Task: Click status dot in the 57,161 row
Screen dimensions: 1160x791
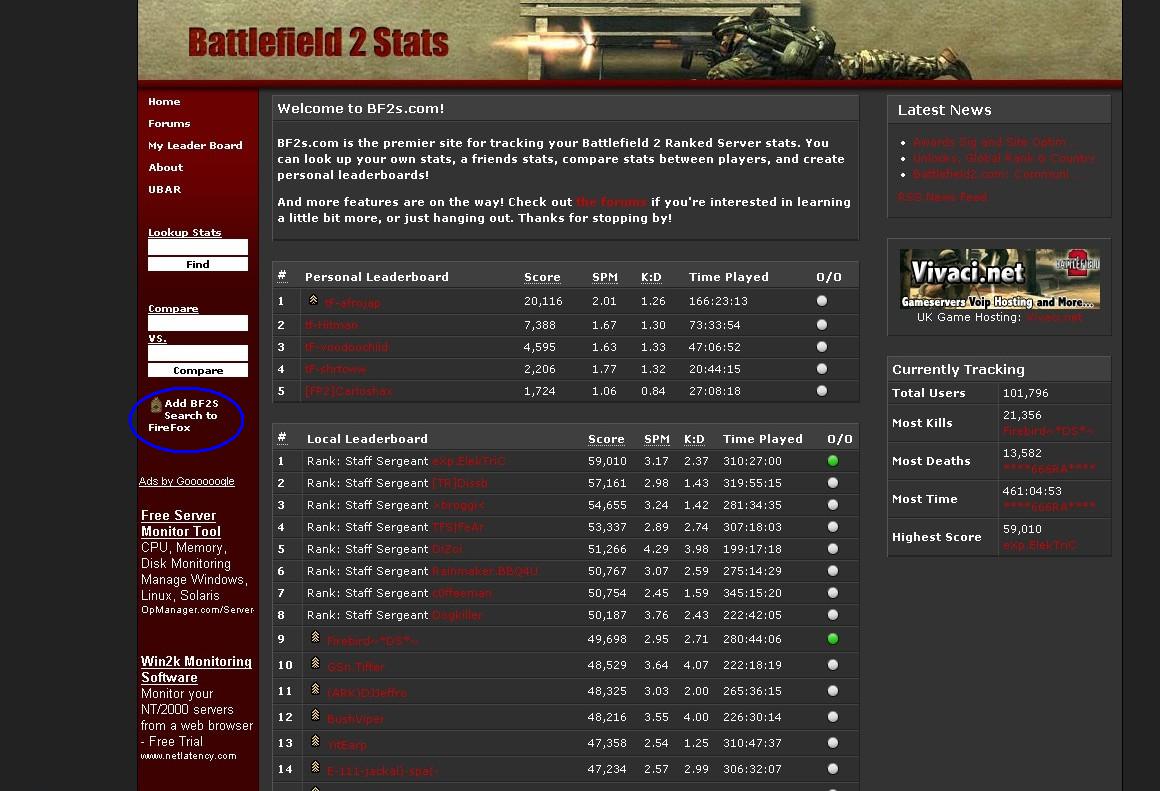Action: pyautogui.click(x=833, y=483)
